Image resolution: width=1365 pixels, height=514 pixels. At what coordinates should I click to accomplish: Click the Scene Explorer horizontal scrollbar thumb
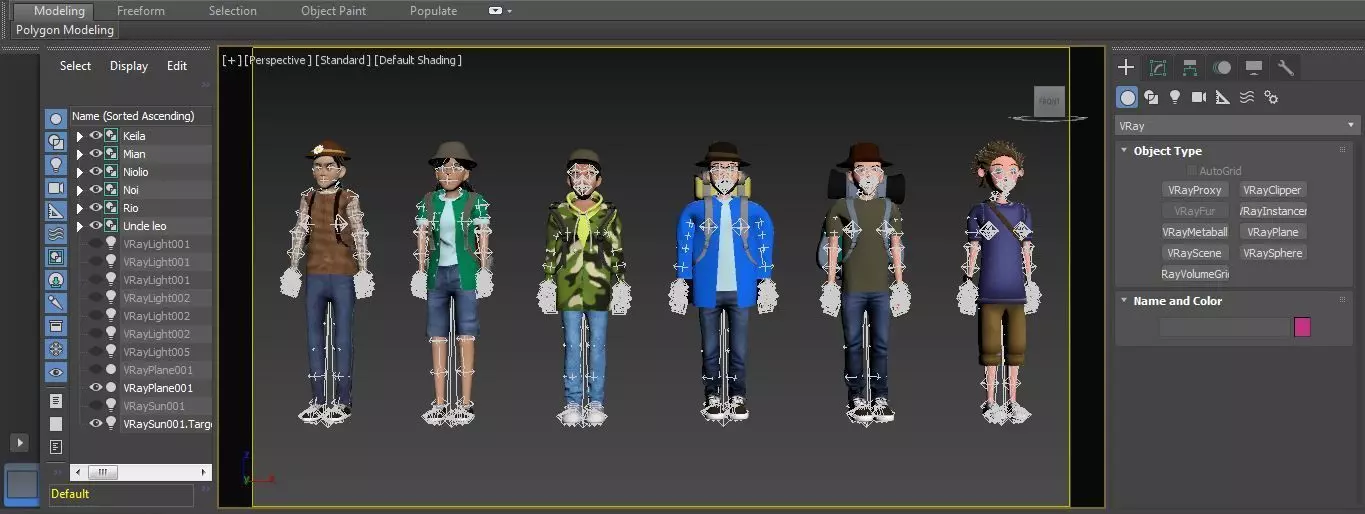tap(103, 472)
